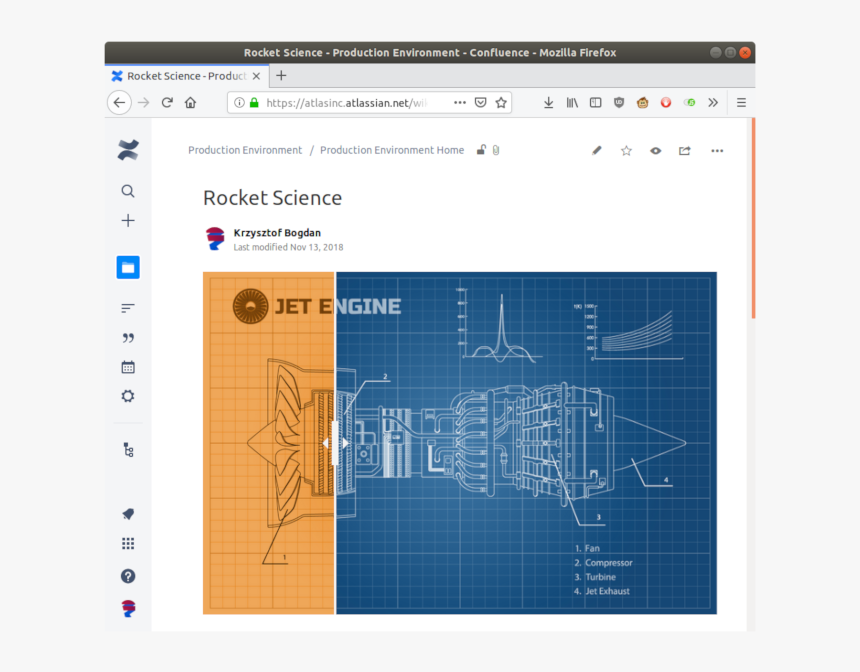
Task: Open the help question mark icon
Action: tap(128, 576)
